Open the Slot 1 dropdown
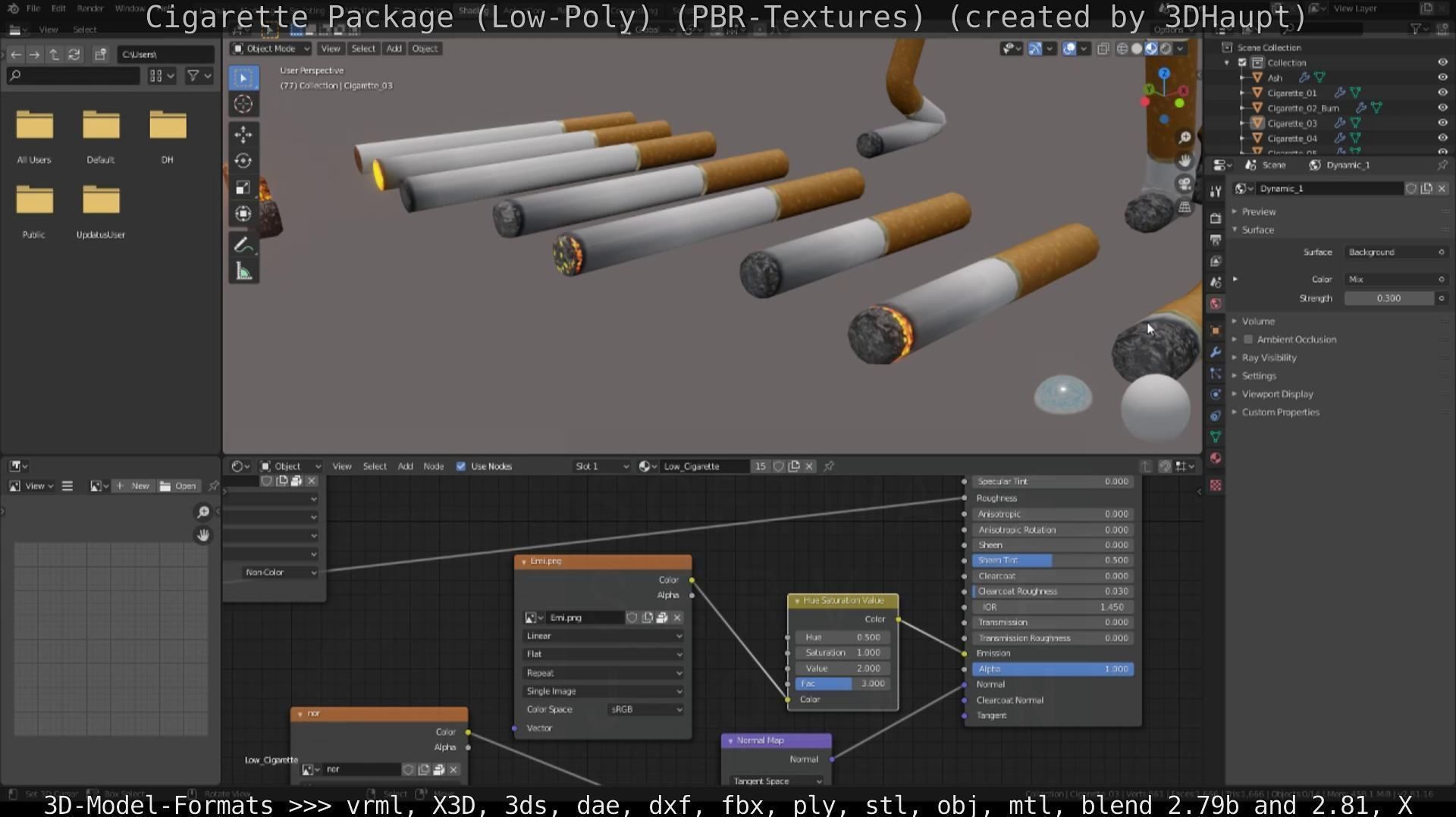 click(x=601, y=467)
